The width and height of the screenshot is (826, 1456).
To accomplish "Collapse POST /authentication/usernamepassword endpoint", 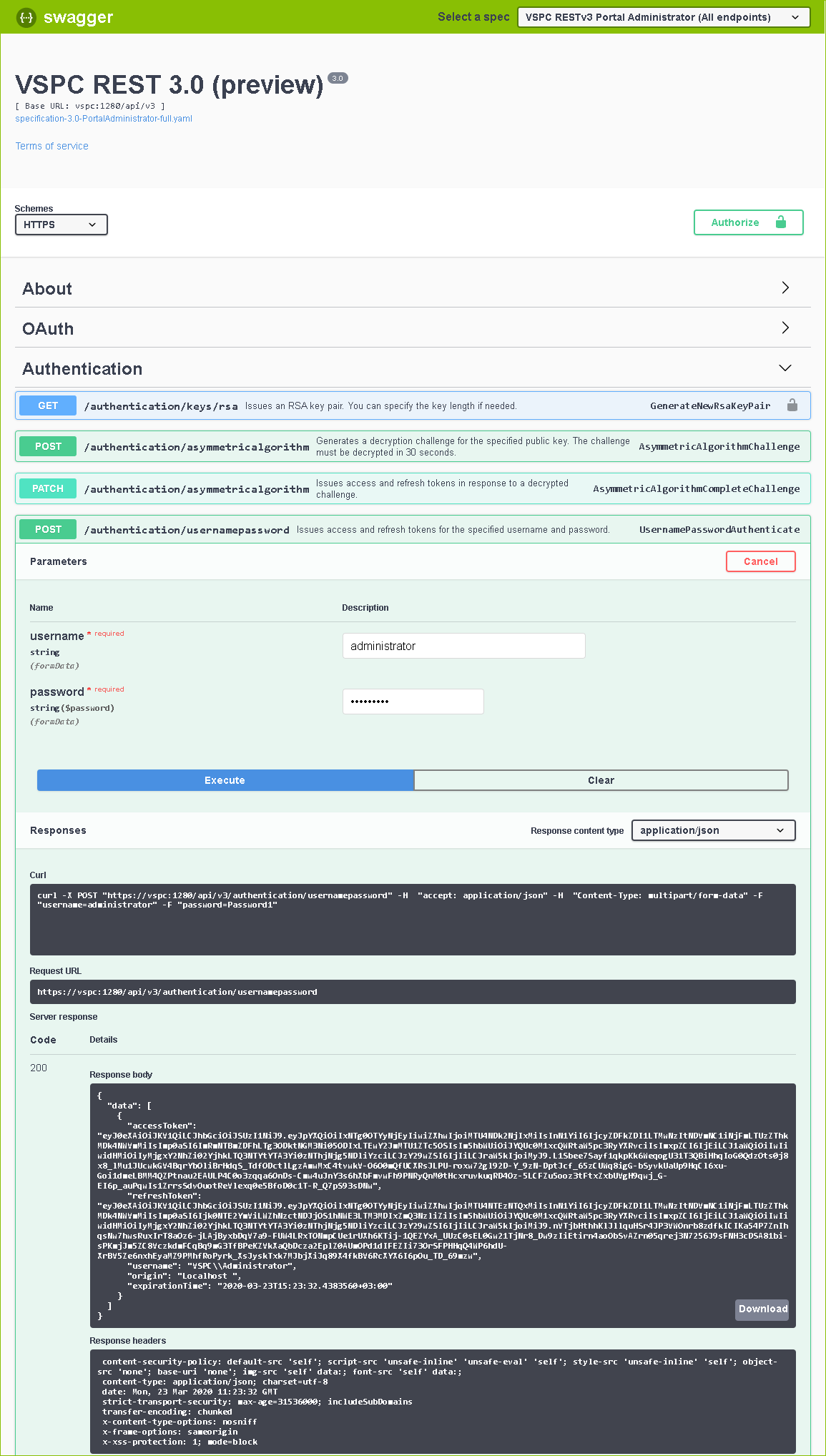I will click(413, 529).
